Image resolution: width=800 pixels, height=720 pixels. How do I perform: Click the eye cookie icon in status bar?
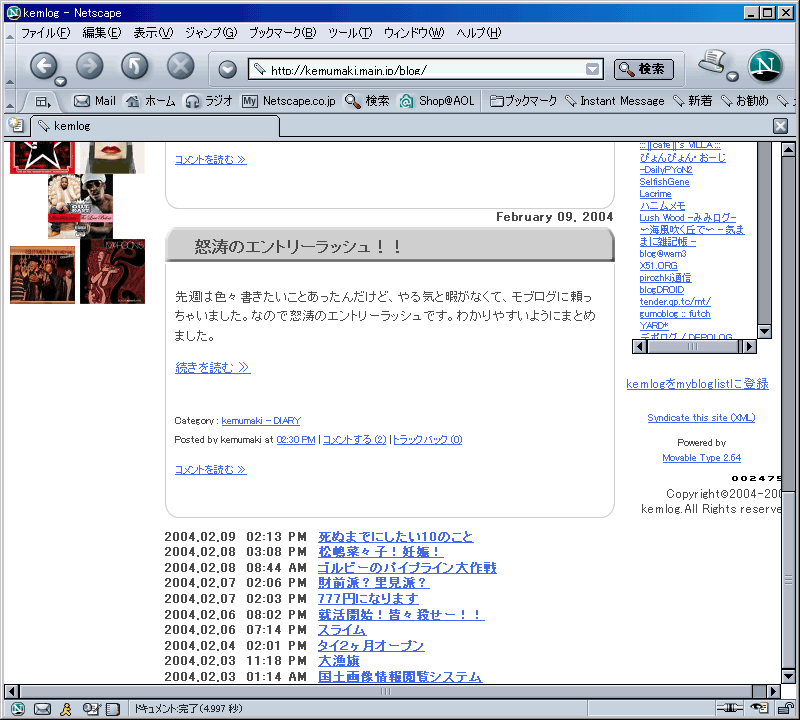click(x=760, y=708)
